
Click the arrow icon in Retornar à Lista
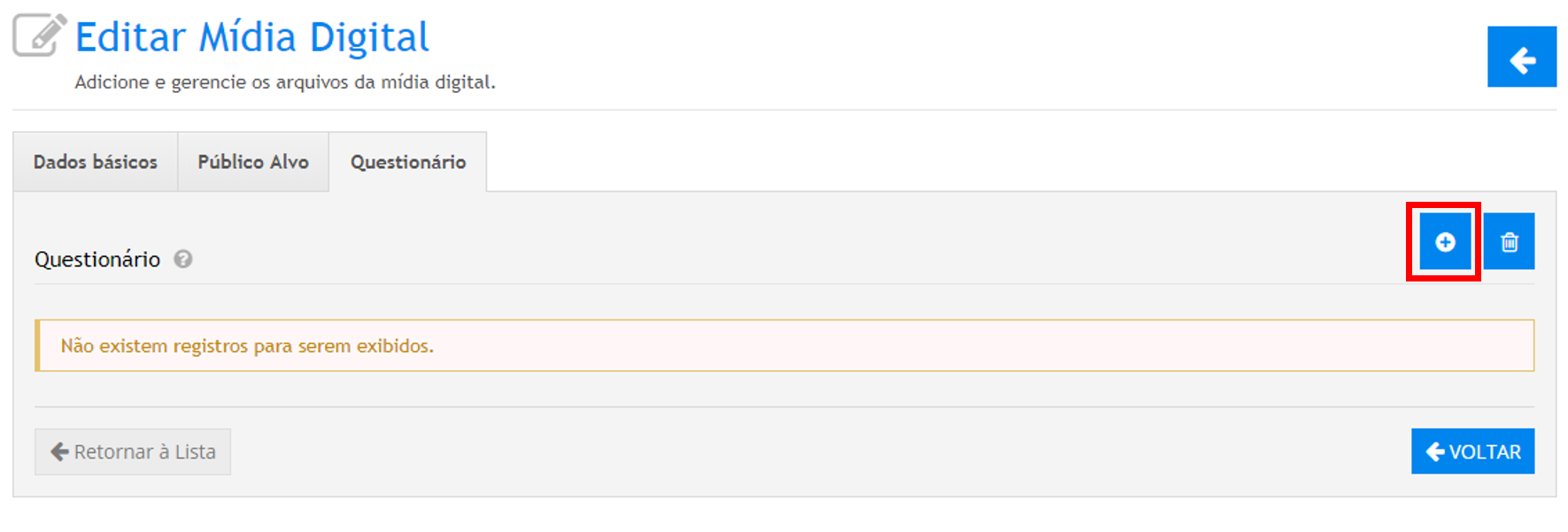click(59, 452)
